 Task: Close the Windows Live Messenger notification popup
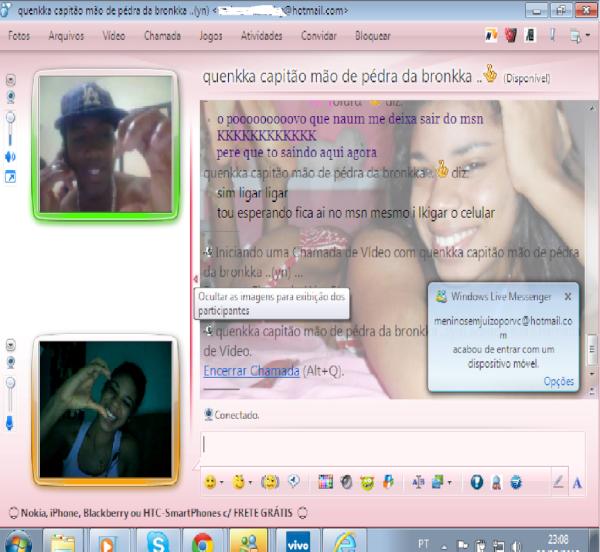pyautogui.click(x=568, y=296)
